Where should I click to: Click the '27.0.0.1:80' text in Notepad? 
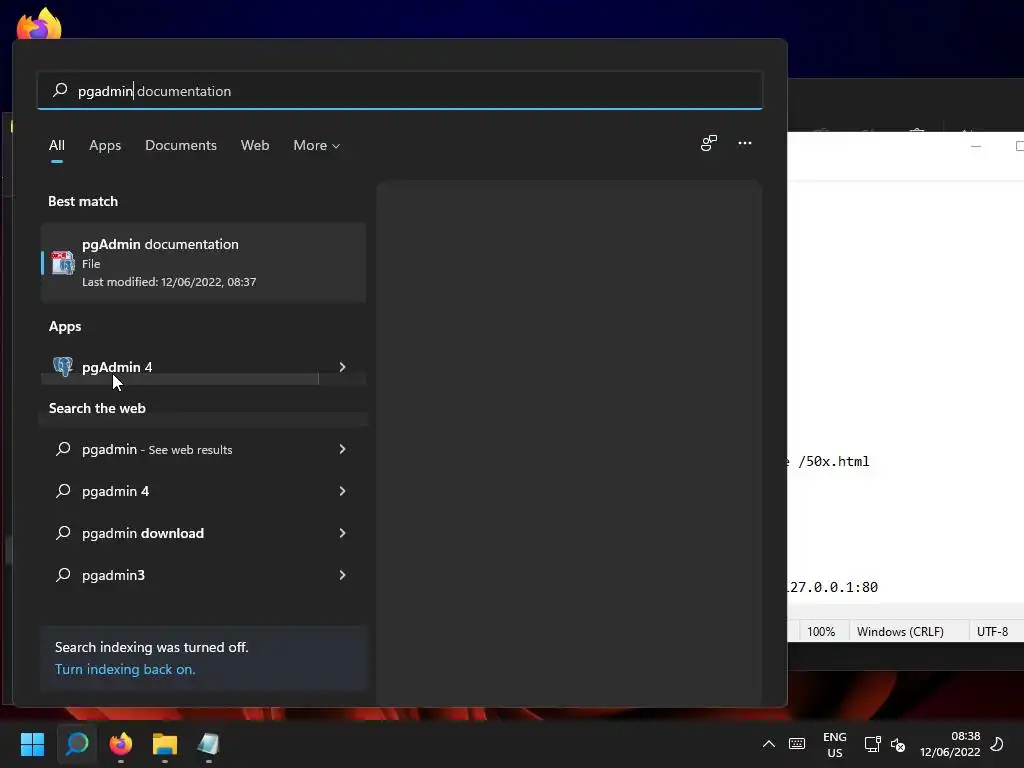pyautogui.click(x=833, y=587)
